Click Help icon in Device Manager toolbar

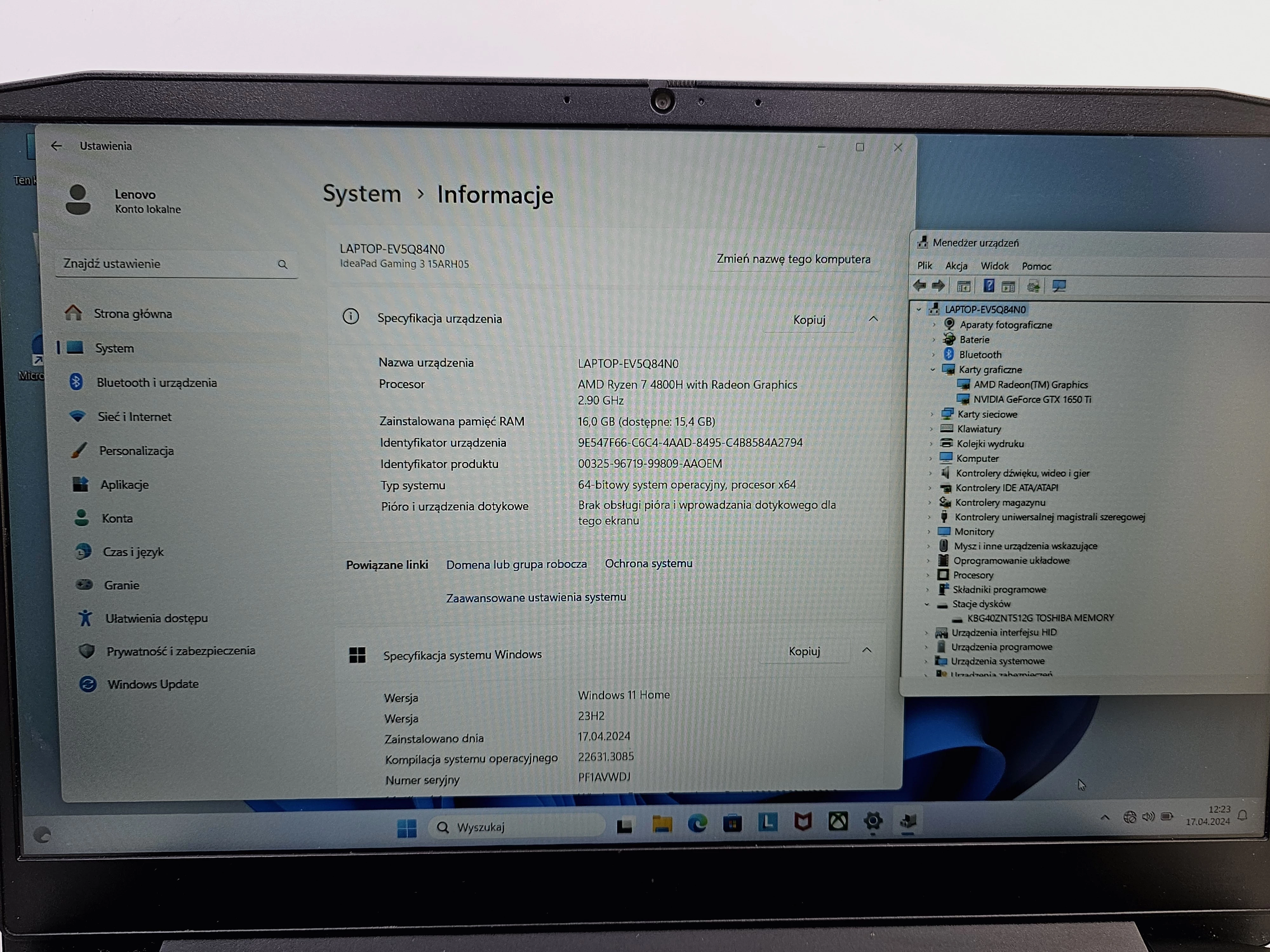989,285
